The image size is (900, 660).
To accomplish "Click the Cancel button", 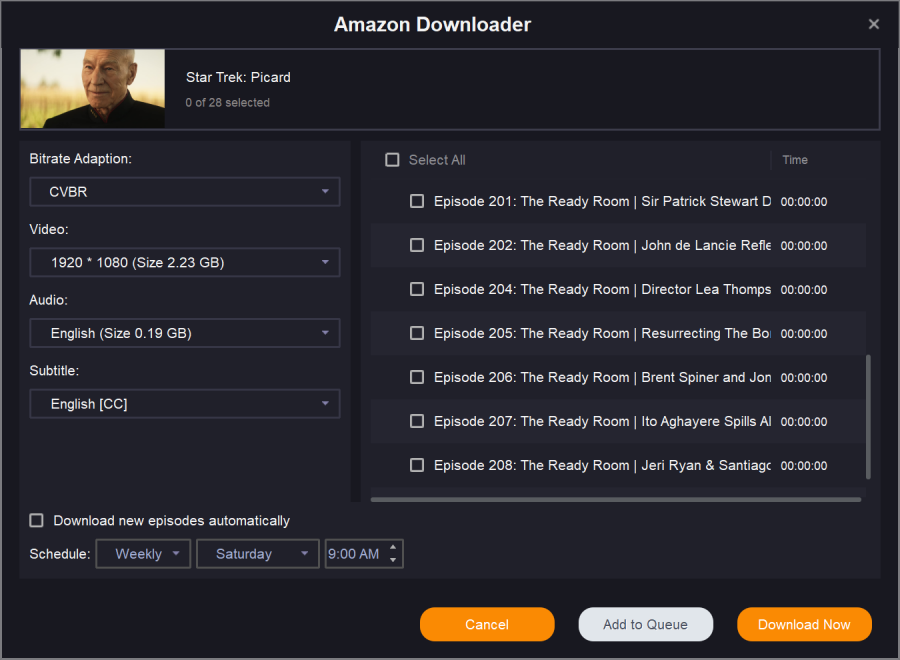I will [x=487, y=624].
